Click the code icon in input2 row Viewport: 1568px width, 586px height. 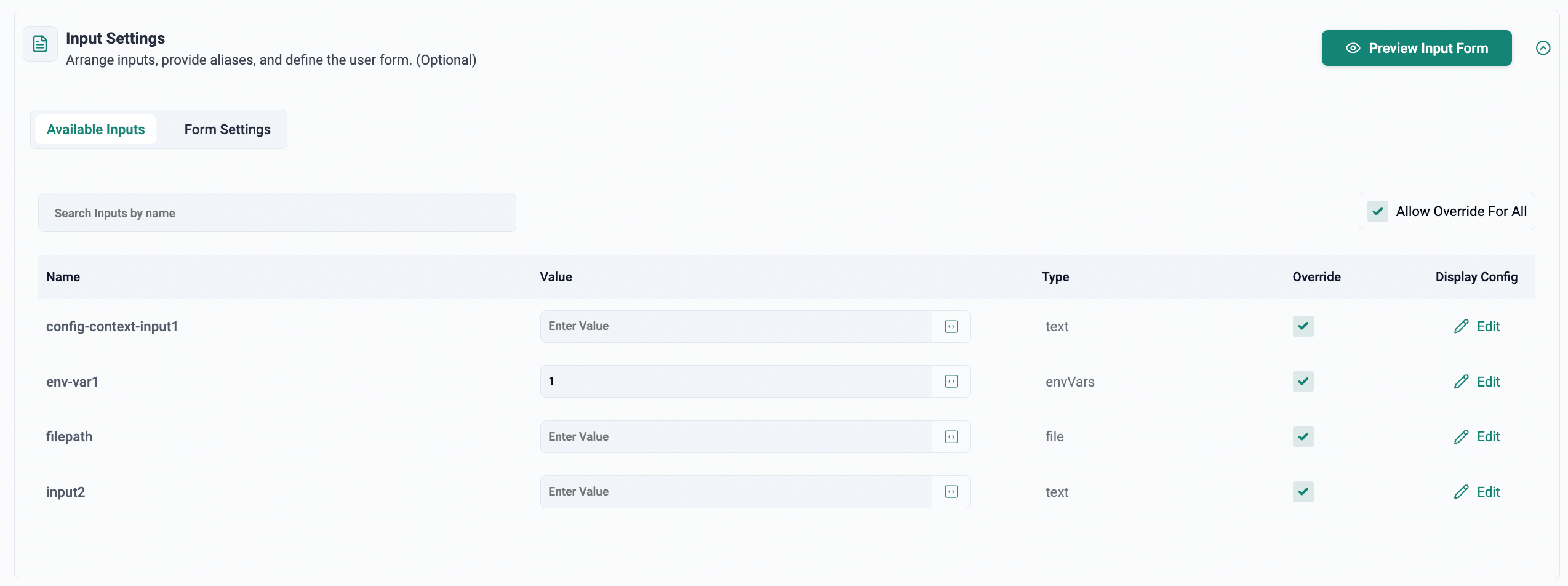pyautogui.click(x=951, y=492)
